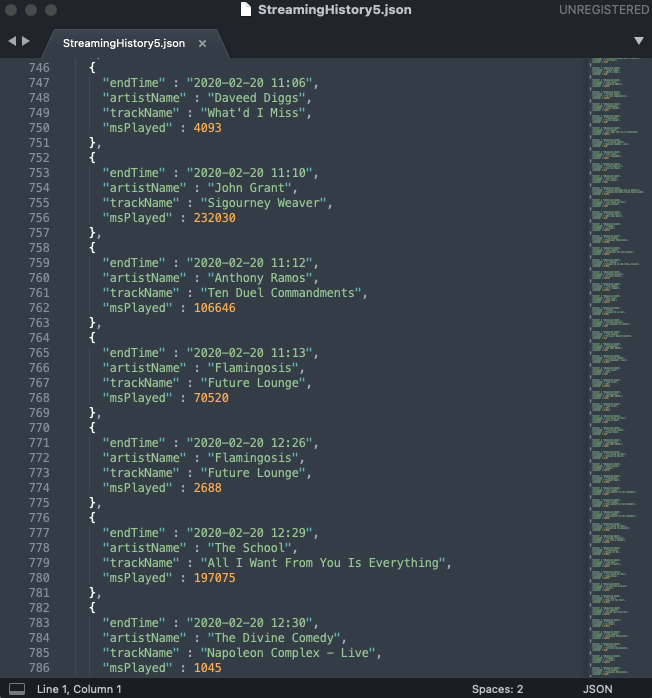Screen dimensions: 652x698
Task: Click the endTime value "2020-02-20 11:12"
Action: (x=250, y=263)
